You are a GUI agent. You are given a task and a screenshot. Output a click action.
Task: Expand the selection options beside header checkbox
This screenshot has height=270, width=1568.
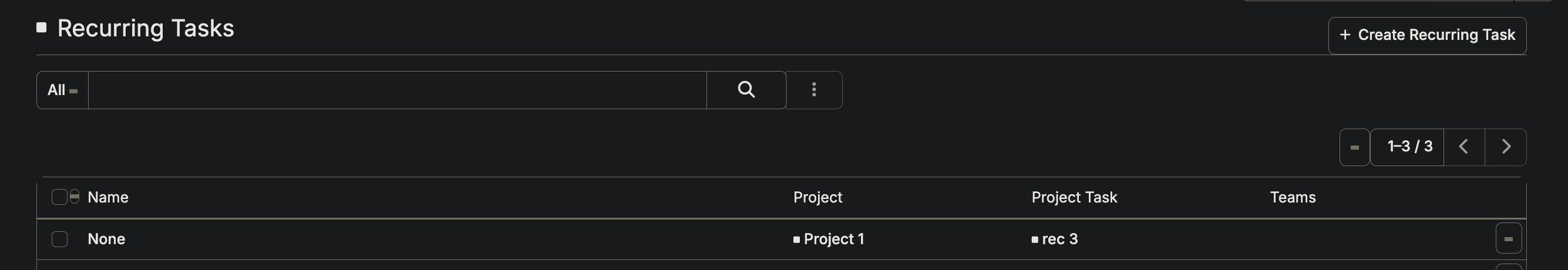pos(74,197)
